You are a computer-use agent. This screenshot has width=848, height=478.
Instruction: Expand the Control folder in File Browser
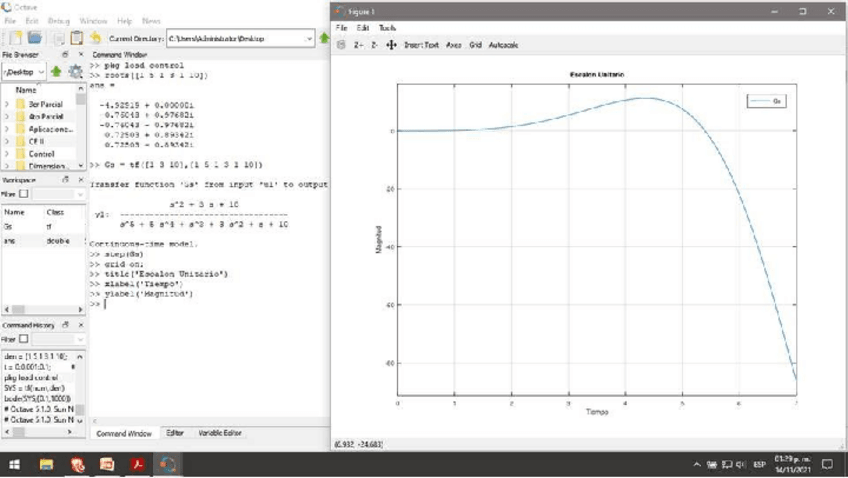click(x=7, y=154)
